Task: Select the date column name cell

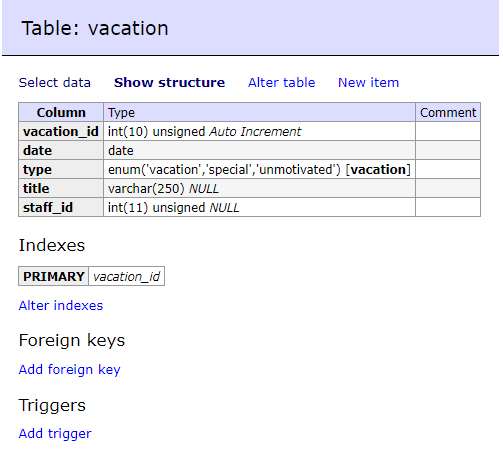Action: click(x=61, y=150)
